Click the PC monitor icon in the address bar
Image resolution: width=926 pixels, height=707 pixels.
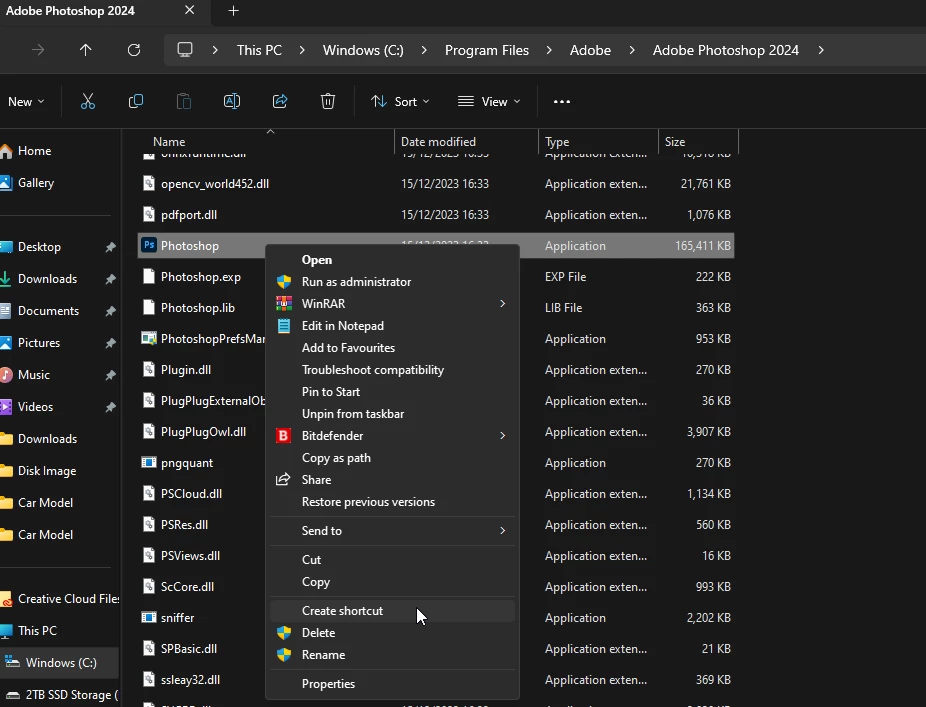click(x=185, y=50)
